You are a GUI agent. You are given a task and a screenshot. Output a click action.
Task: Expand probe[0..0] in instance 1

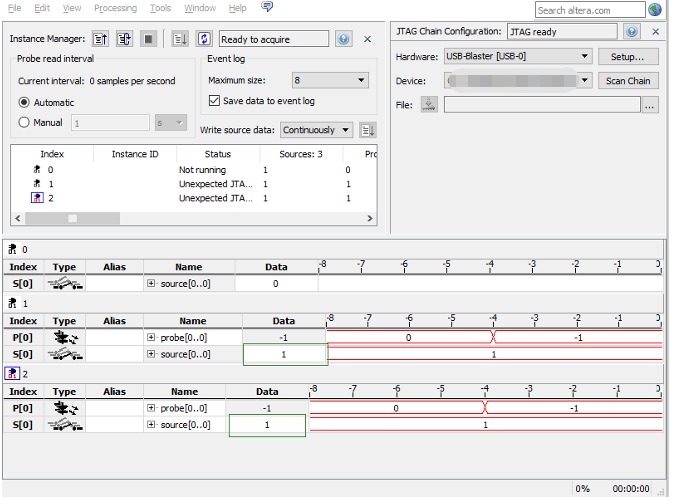(151, 337)
